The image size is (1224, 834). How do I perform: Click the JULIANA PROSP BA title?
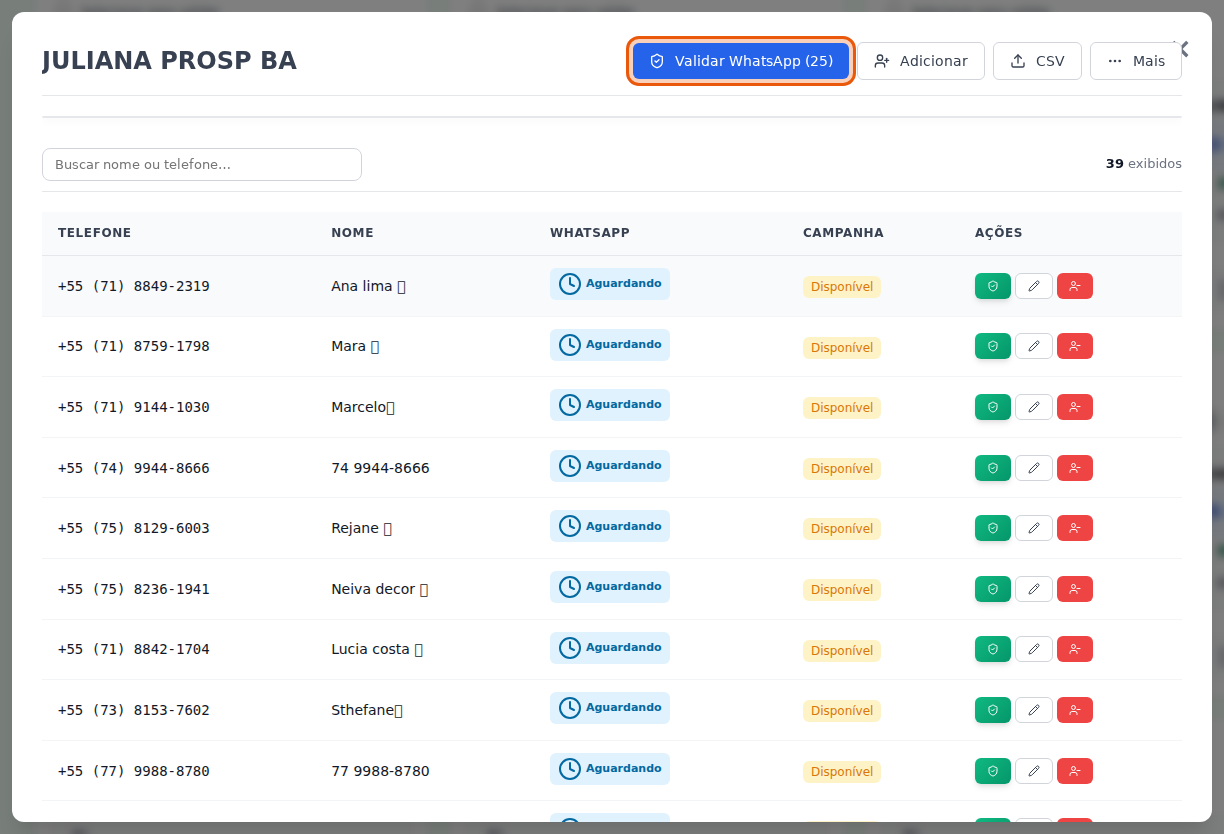(169, 61)
